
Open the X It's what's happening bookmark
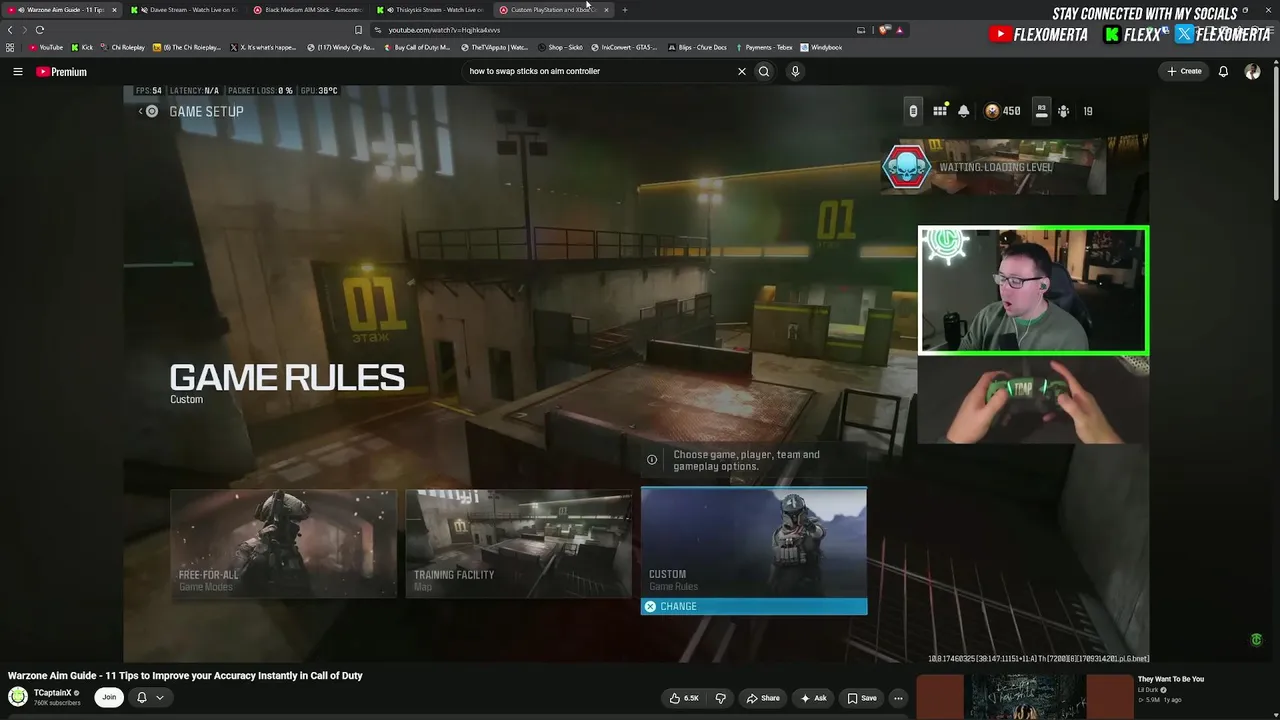point(264,48)
